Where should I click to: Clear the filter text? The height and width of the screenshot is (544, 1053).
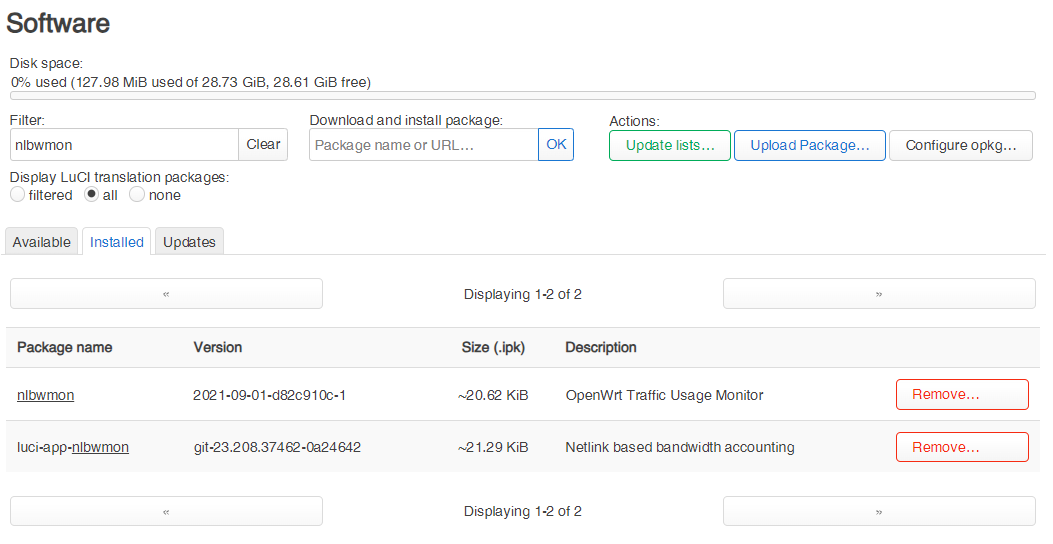click(x=263, y=144)
